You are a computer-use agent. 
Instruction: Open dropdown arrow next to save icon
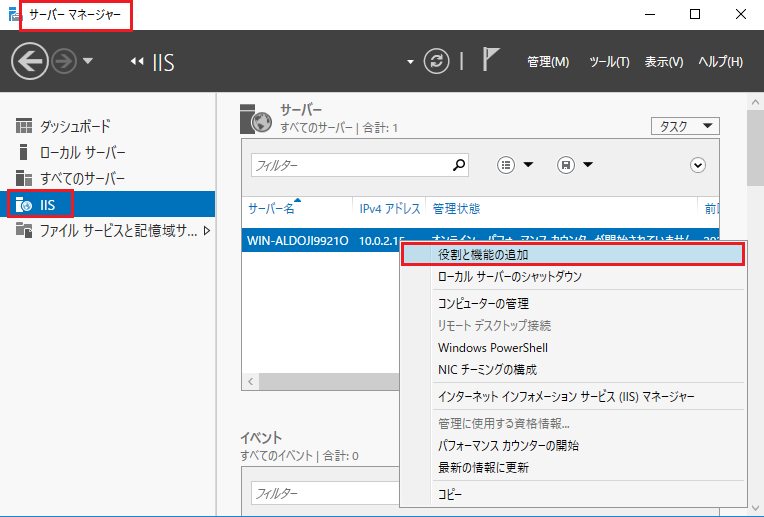point(588,165)
